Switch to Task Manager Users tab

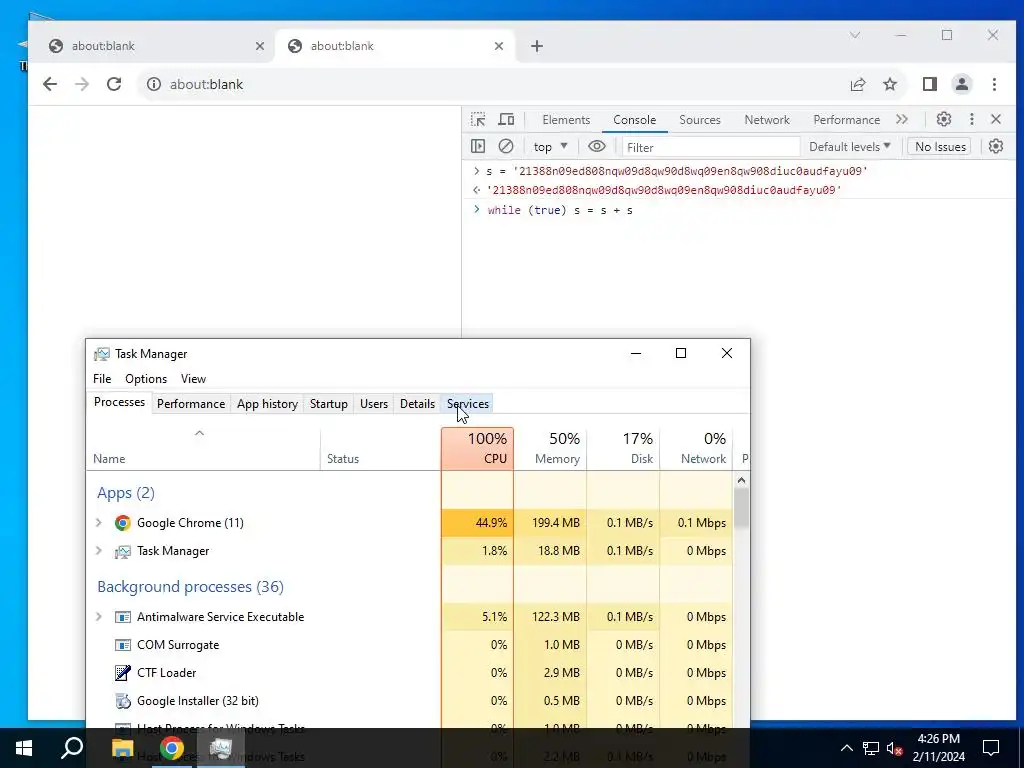point(374,404)
